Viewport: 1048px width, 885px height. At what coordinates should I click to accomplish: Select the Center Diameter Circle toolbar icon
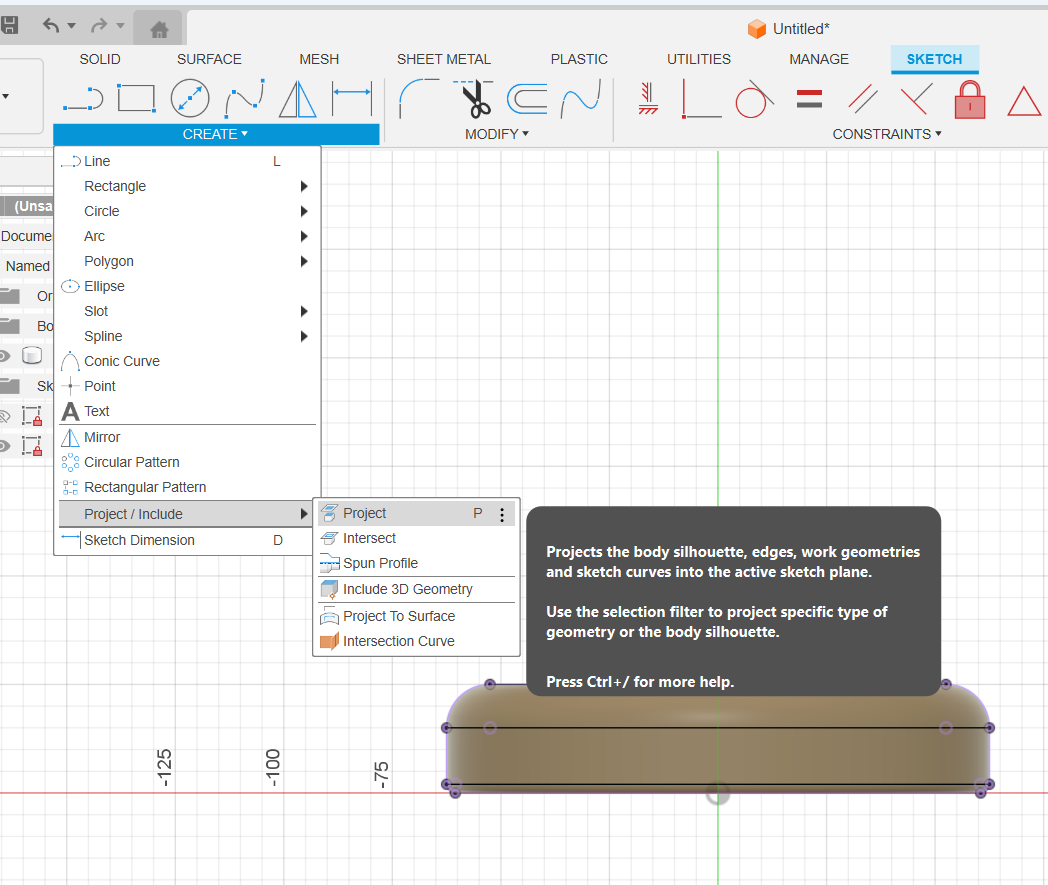[190, 98]
